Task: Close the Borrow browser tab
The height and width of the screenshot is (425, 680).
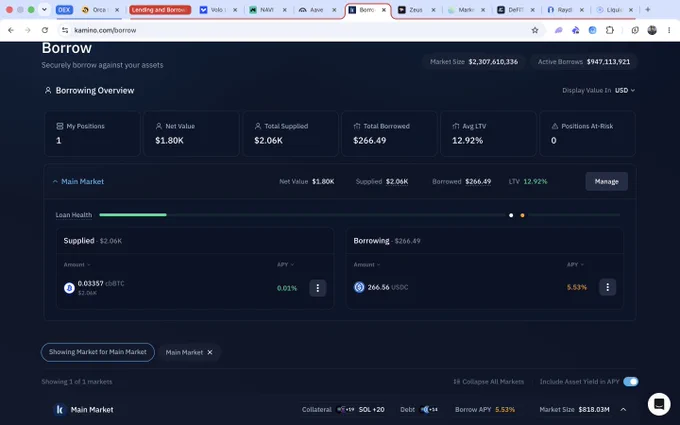Action: pos(383,10)
